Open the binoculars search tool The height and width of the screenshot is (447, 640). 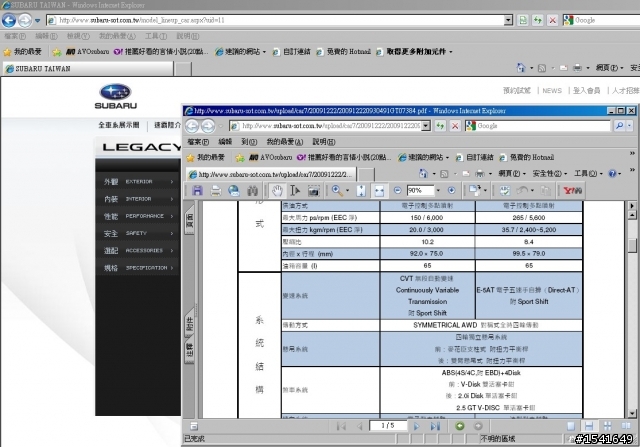click(252, 190)
